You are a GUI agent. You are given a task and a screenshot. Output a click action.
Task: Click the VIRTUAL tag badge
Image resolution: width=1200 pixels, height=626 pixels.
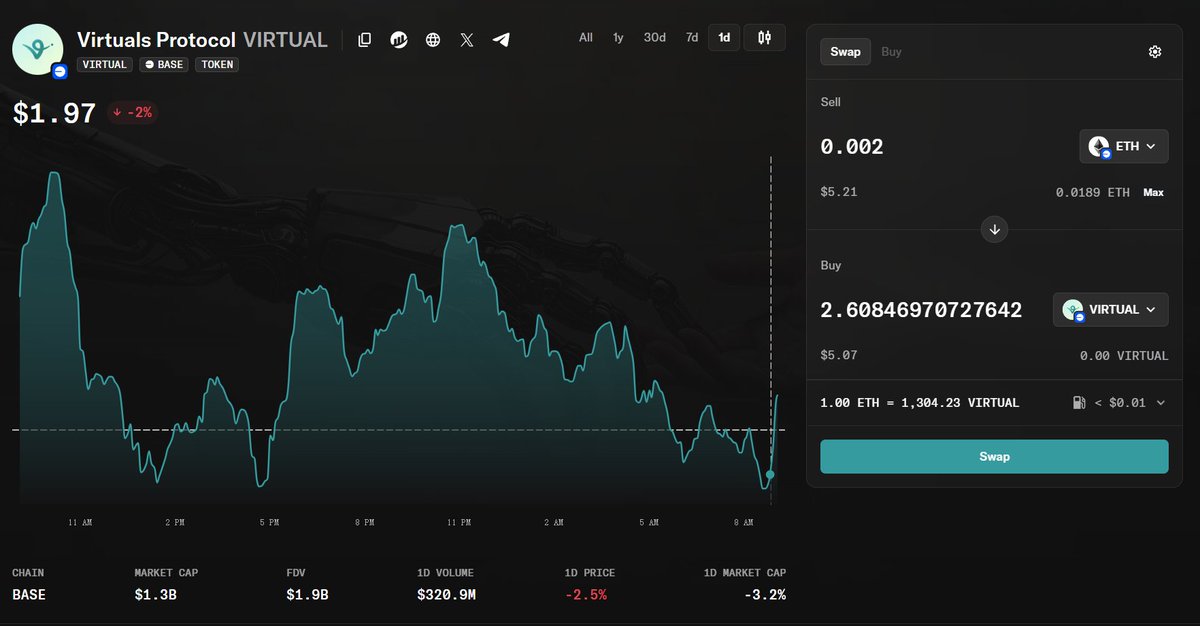(105, 64)
